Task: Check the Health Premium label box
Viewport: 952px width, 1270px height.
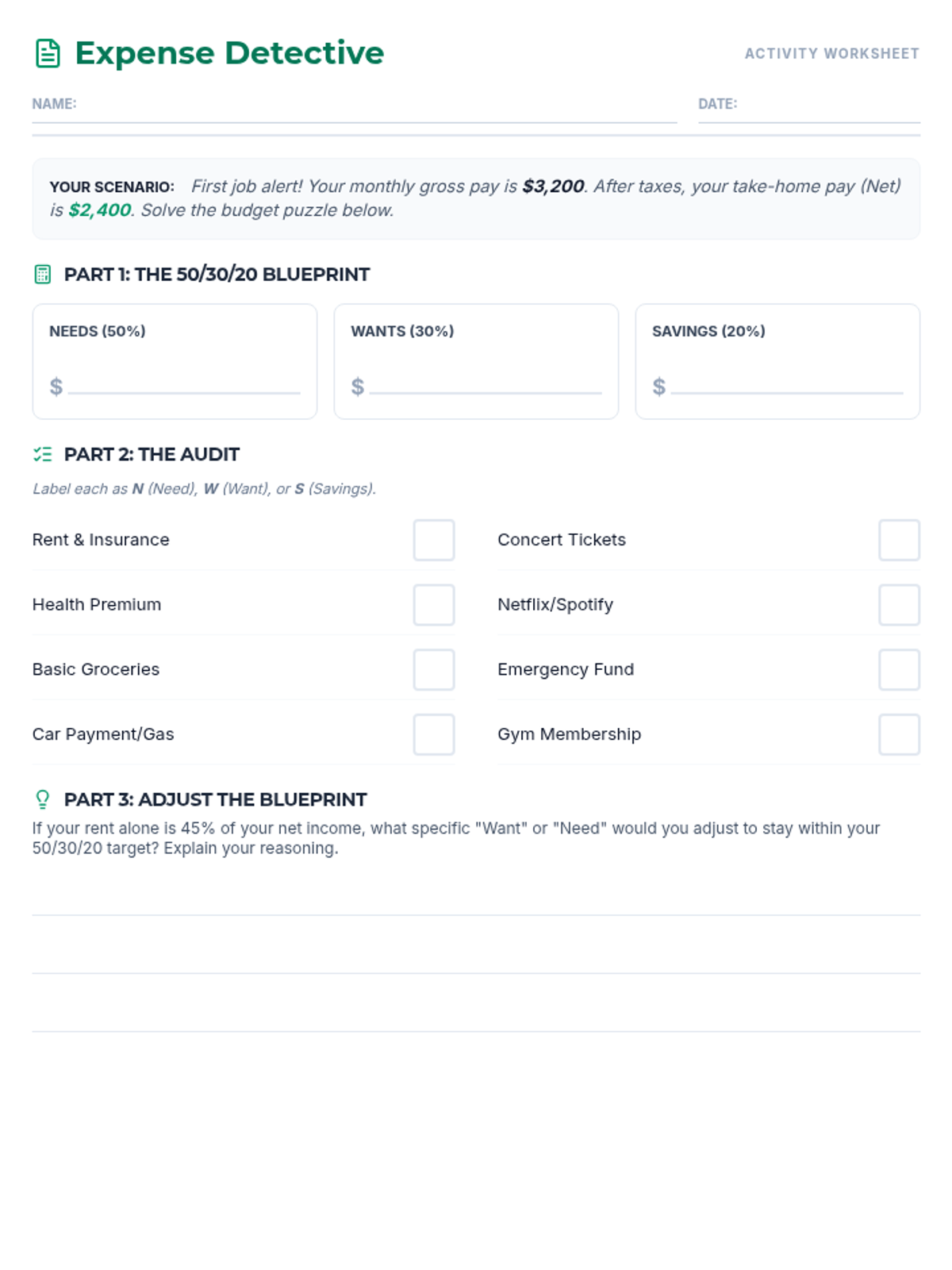Action: click(x=434, y=605)
